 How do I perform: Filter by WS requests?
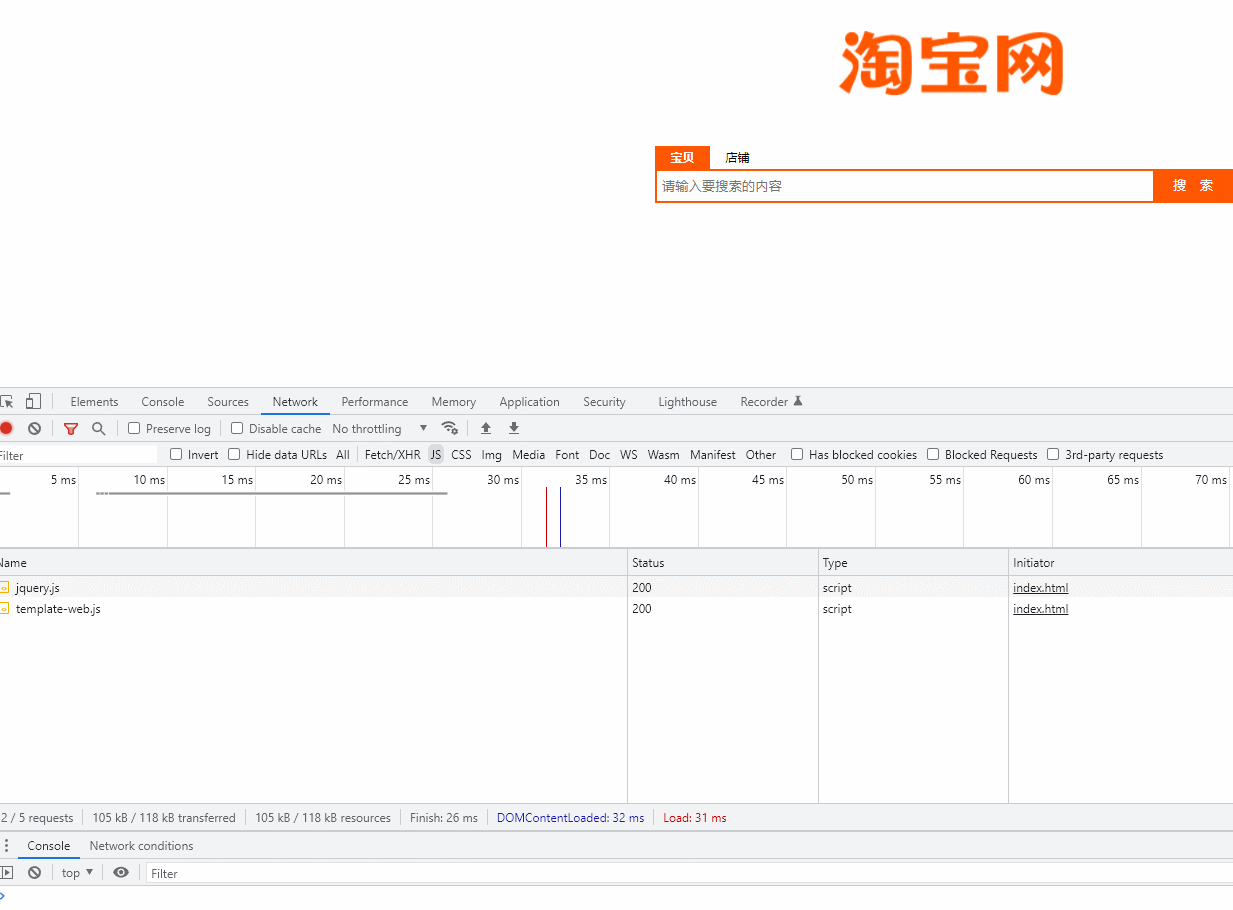coord(628,455)
